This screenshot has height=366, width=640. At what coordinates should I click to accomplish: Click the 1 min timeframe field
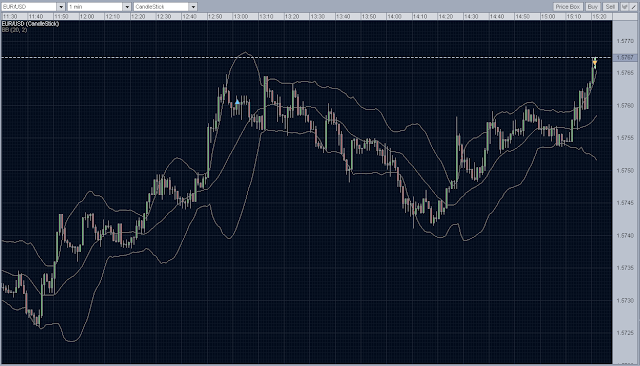point(95,7)
